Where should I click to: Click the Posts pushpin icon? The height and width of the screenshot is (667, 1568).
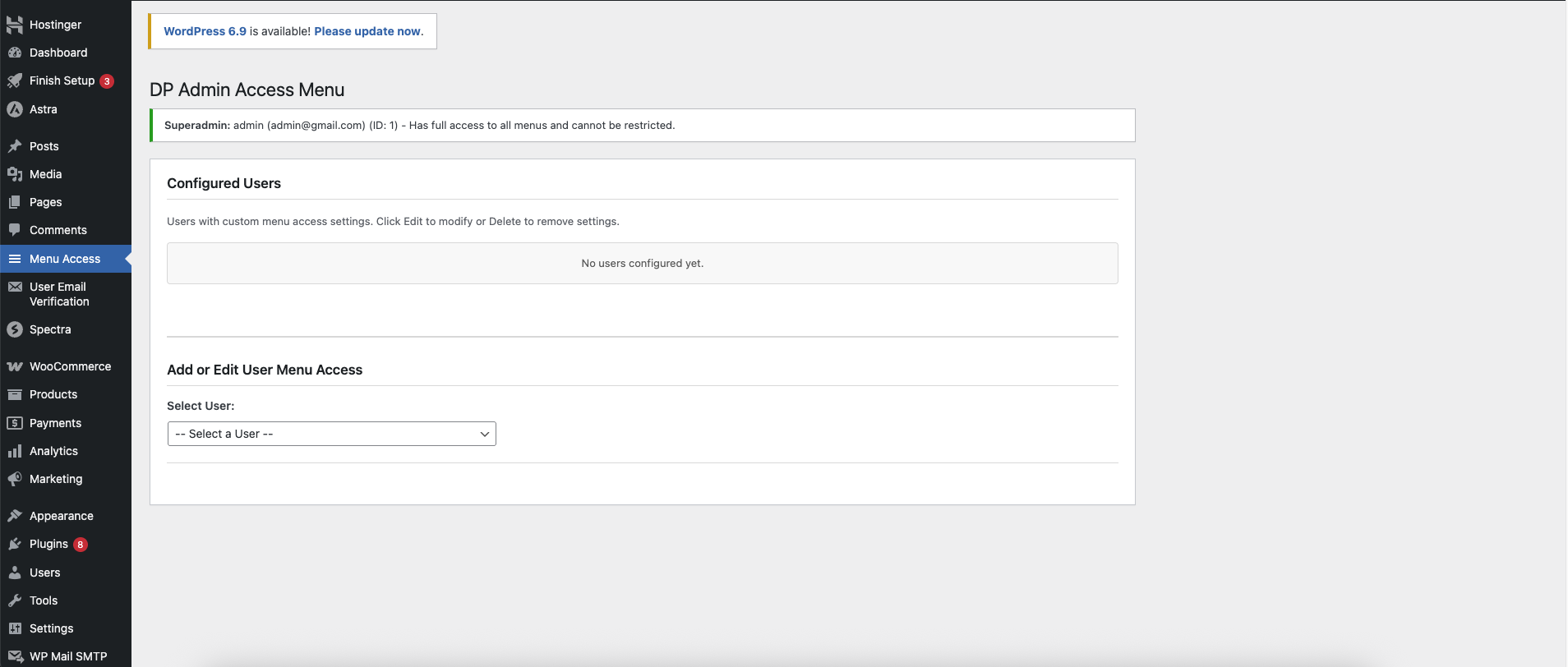15,146
